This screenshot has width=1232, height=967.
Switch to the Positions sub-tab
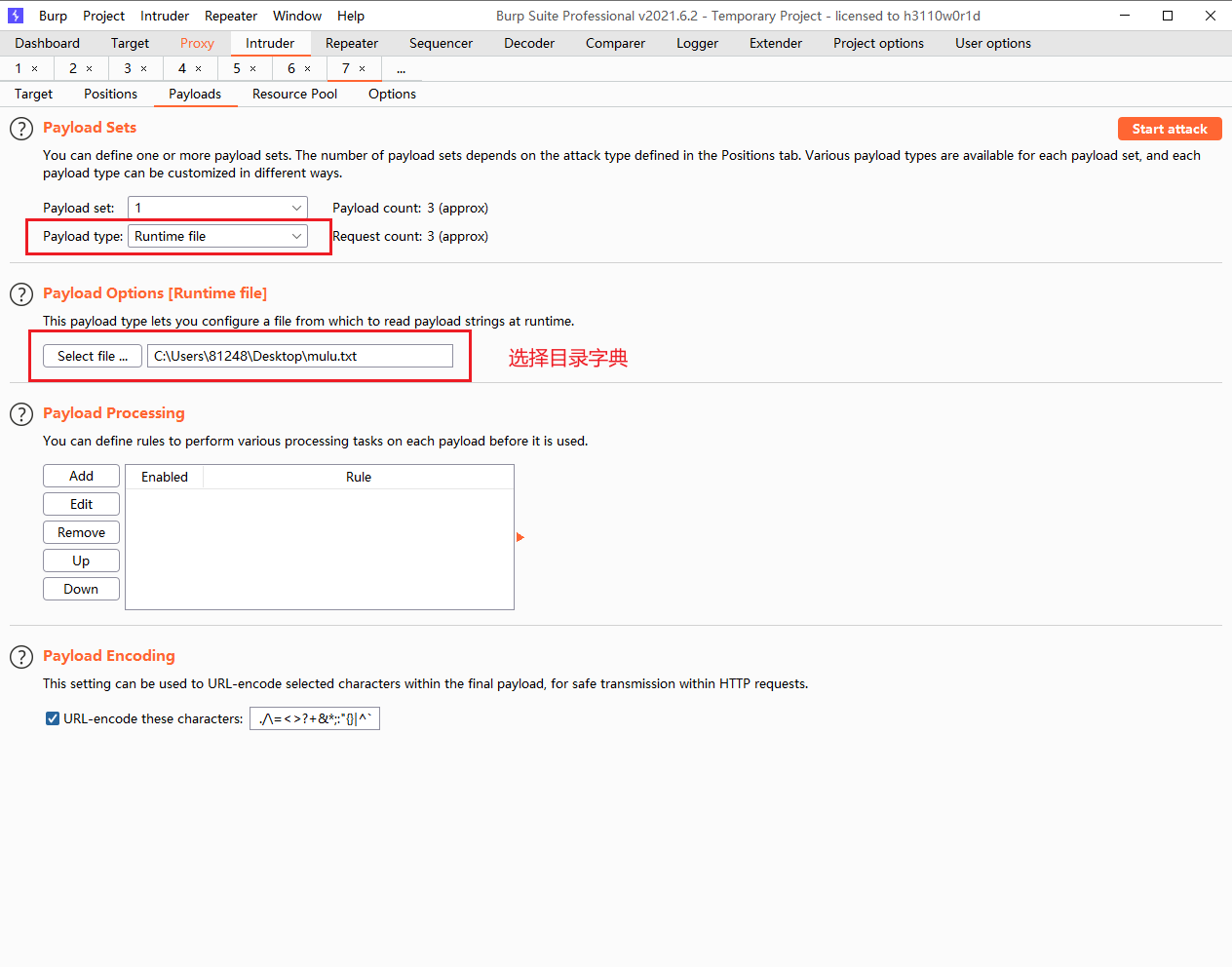109,94
